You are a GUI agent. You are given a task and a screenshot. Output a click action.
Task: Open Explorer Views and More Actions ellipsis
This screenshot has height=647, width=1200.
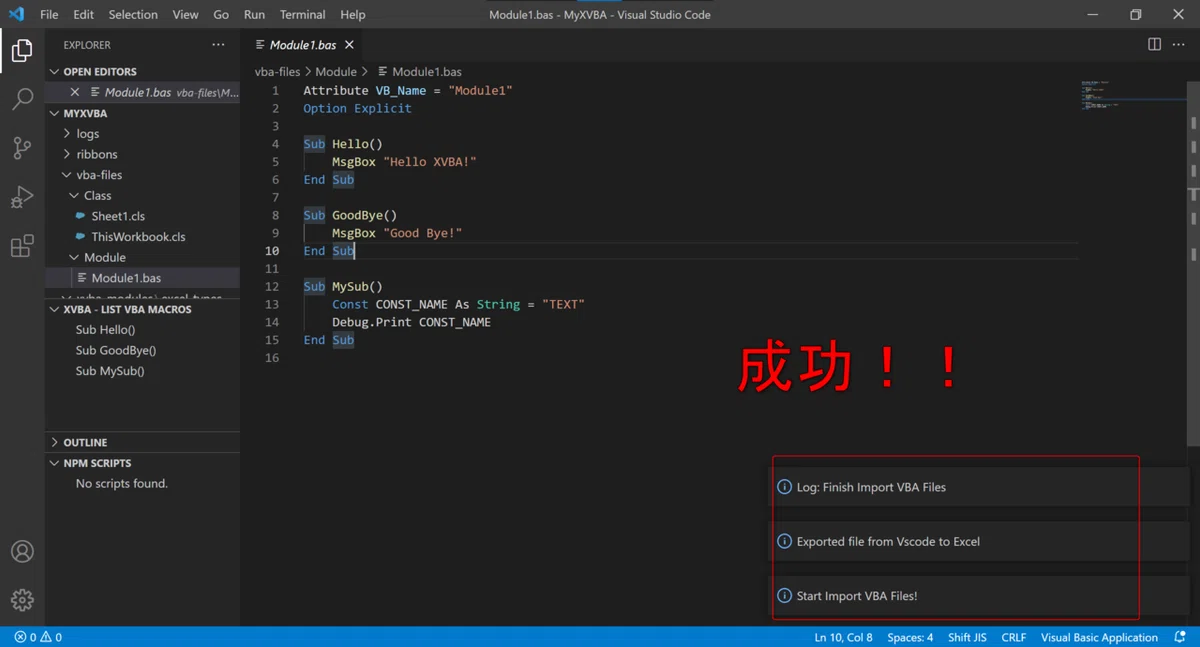tap(218, 45)
